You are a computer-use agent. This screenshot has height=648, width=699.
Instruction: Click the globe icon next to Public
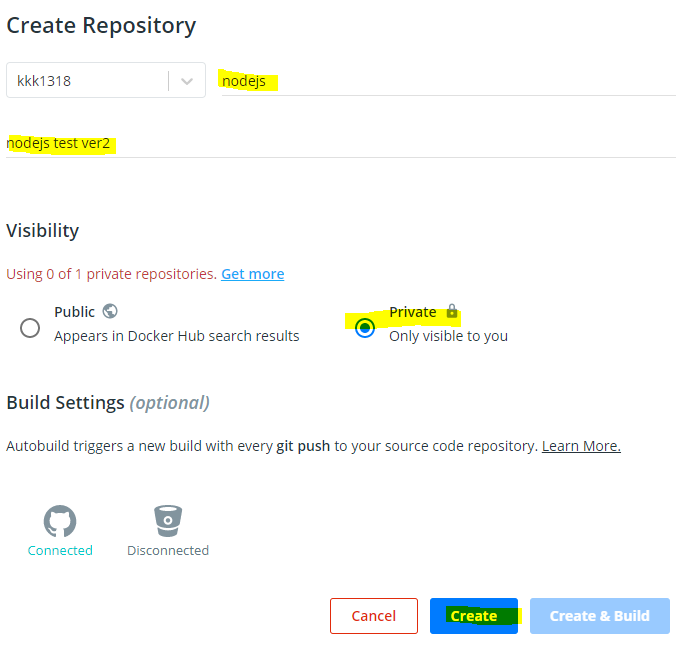tap(110, 311)
